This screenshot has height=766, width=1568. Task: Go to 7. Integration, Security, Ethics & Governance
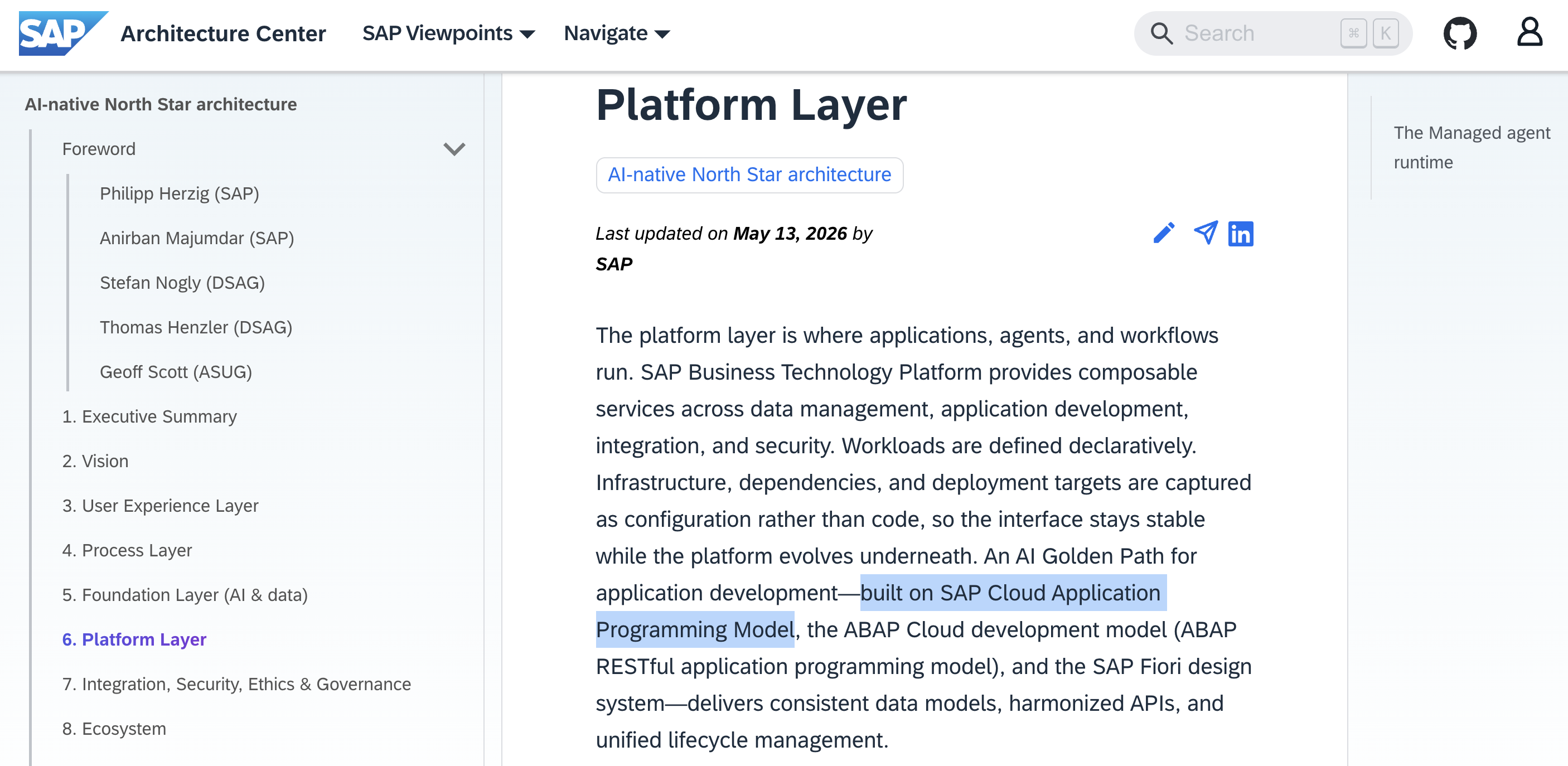pos(236,685)
